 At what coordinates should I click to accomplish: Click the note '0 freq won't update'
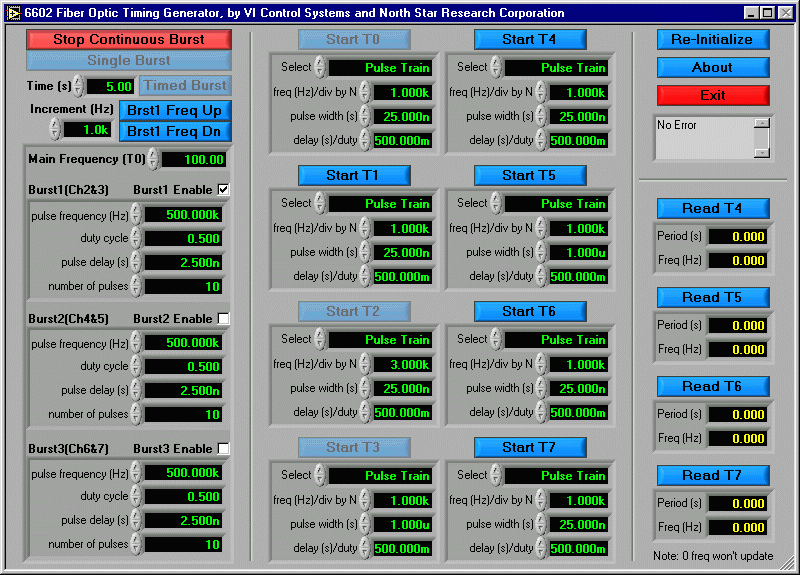point(713,556)
